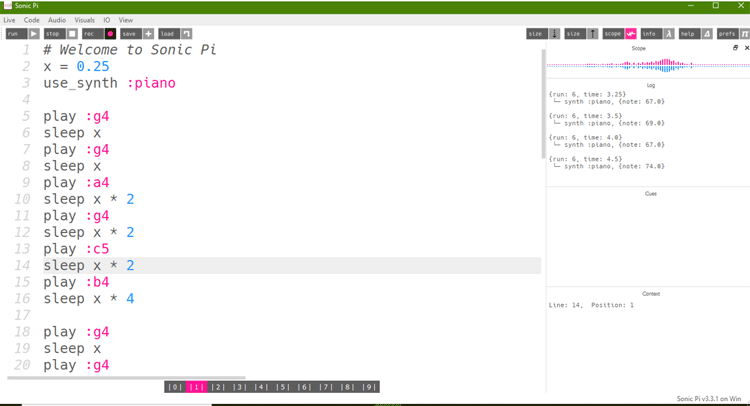Click the help label button
This screenshot has height=406, width=750.
pyautogui.click(x=690, y=33)
